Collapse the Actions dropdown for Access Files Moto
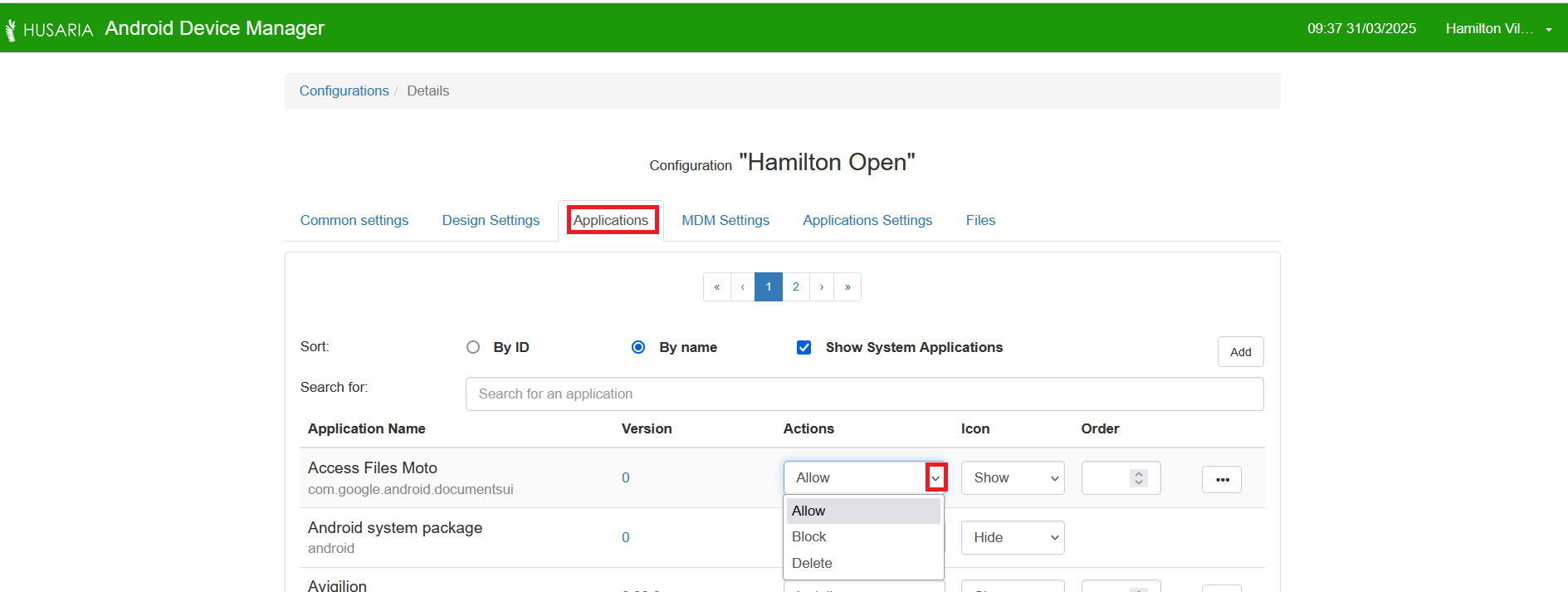Viewport: 1568px width, 592px height. coord(935,477)
